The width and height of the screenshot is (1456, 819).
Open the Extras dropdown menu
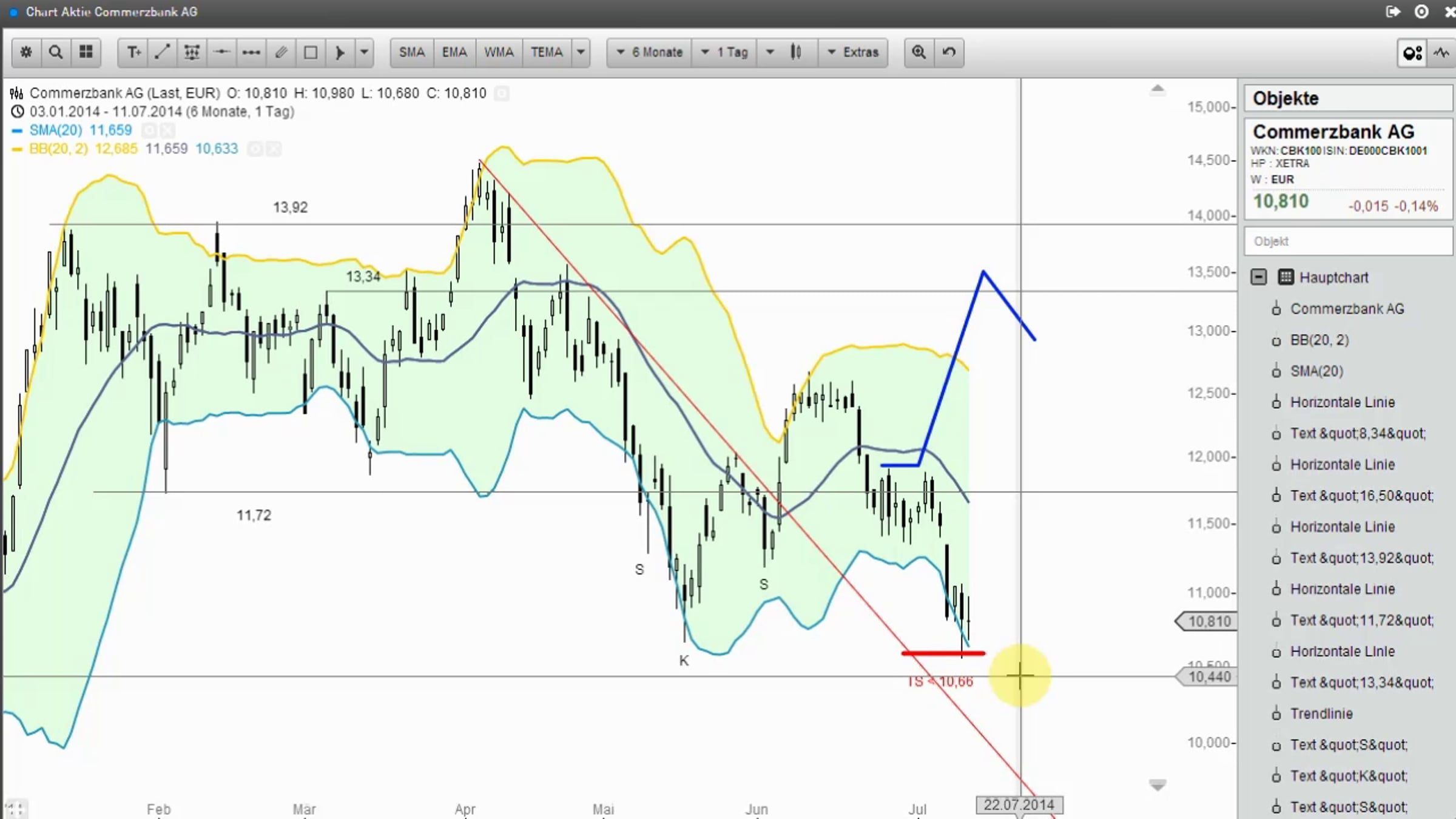point(852,52)
